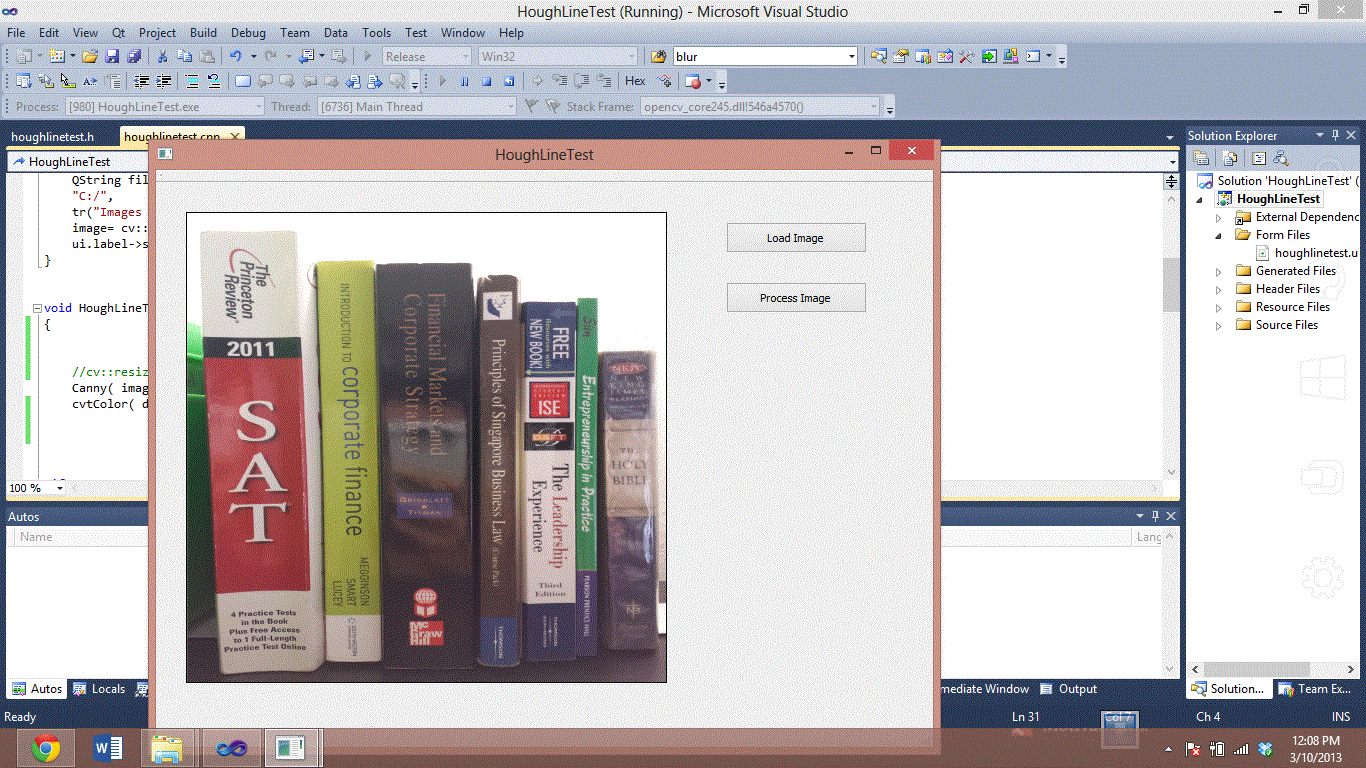The width and height of the screenshot is (1366, 768).
Task: Stop debugging with the Stop icon
Action: click(487, 81)
